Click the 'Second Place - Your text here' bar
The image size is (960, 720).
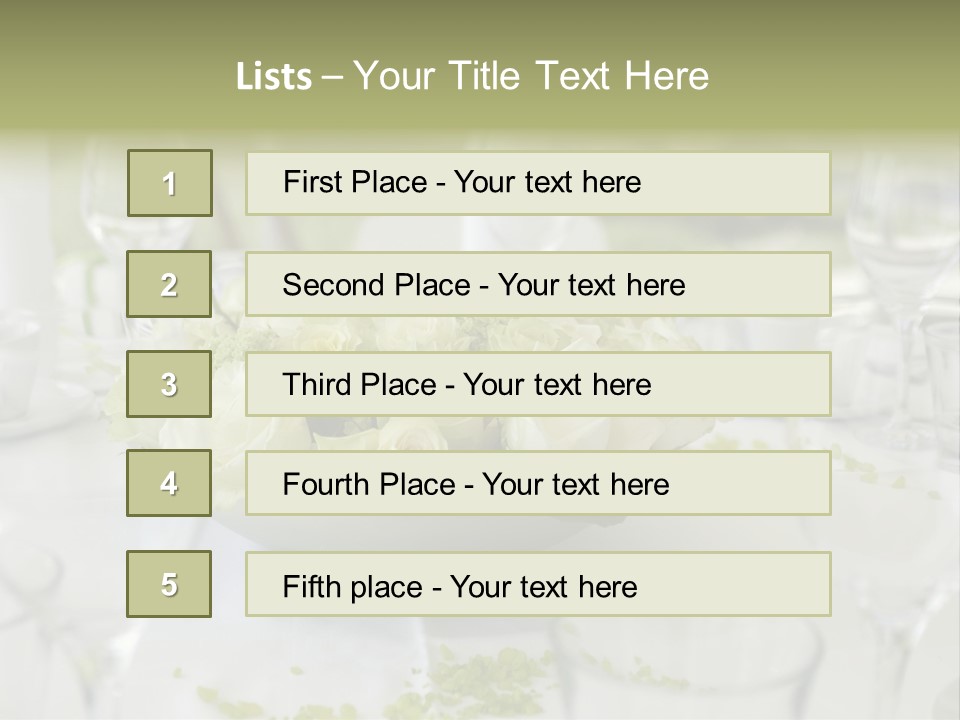(x=538, y=284)
